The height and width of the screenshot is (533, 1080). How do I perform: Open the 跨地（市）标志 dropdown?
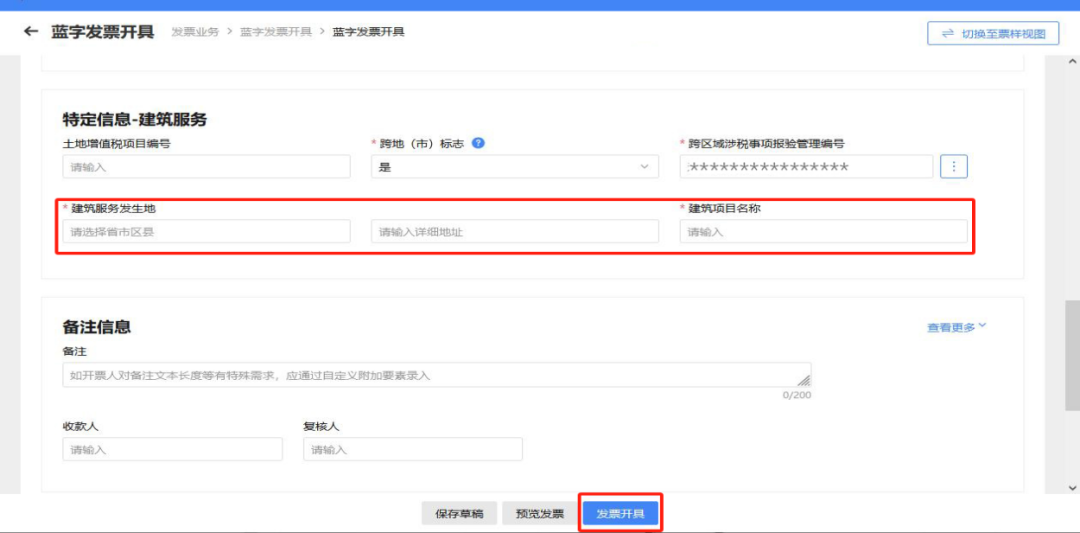(515, 167)
